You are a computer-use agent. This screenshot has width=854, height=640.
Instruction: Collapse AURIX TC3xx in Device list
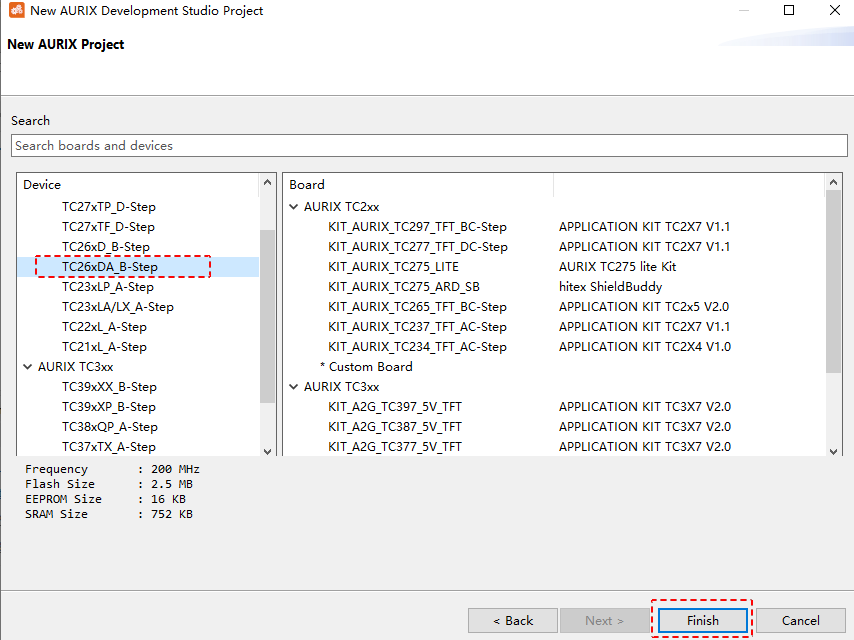coord(28,367)
